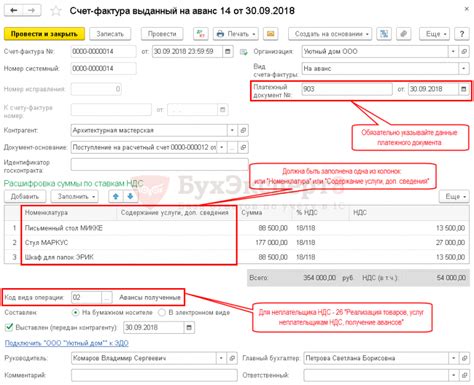Go forward with the right arrow button
Screen dimensions: 474x385
32,10
